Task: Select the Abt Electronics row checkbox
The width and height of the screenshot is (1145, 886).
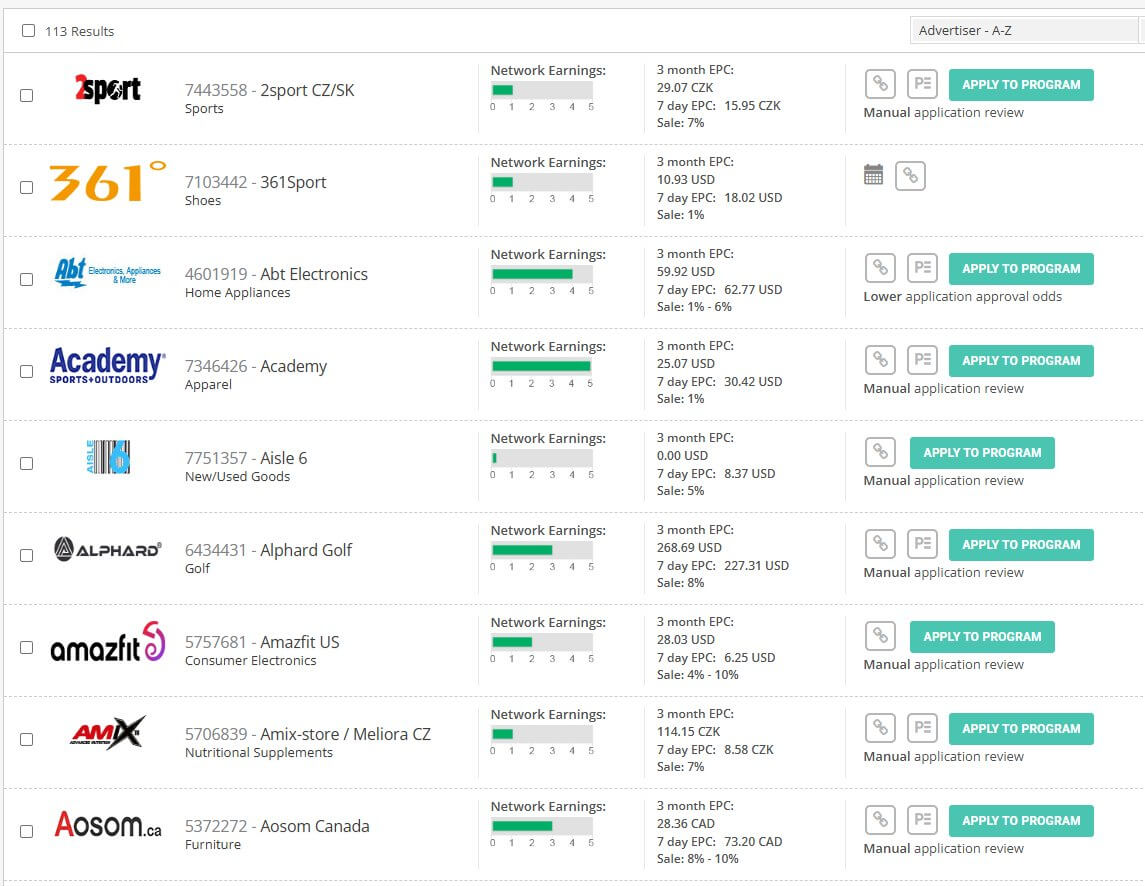Action: point(26,280)
